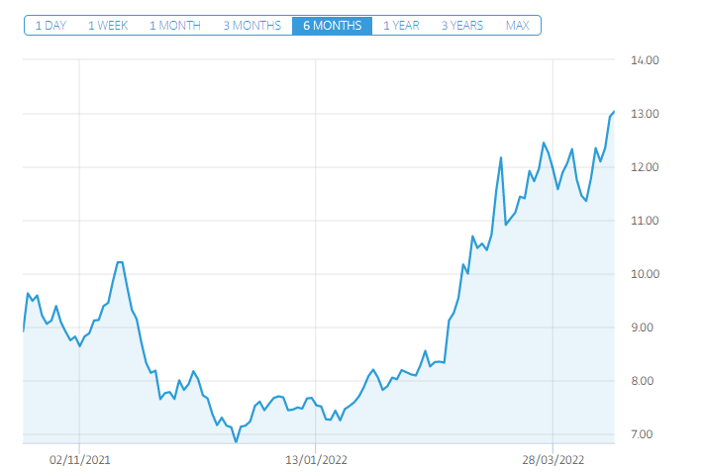Image resolution: width=704 pixels, height=473 pixels.
Task: Show the 1 MONTH chart view
Action: coord(174,25)
